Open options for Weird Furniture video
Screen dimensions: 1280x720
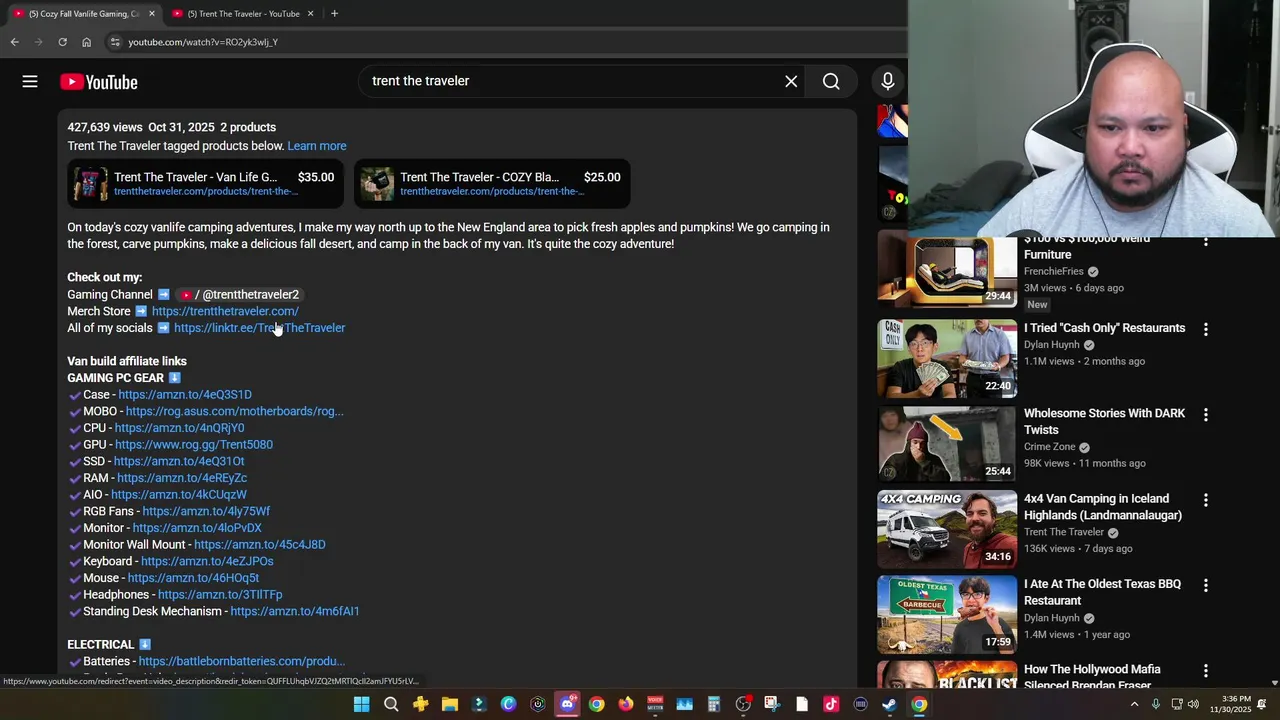1205,242
